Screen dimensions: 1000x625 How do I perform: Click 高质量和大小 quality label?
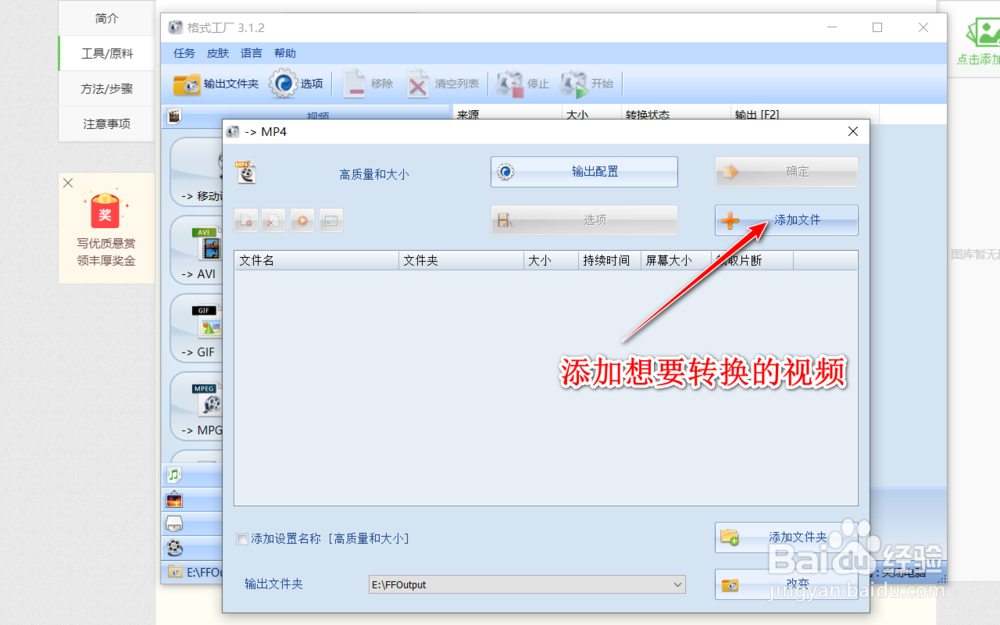click(x=374, y=174)
